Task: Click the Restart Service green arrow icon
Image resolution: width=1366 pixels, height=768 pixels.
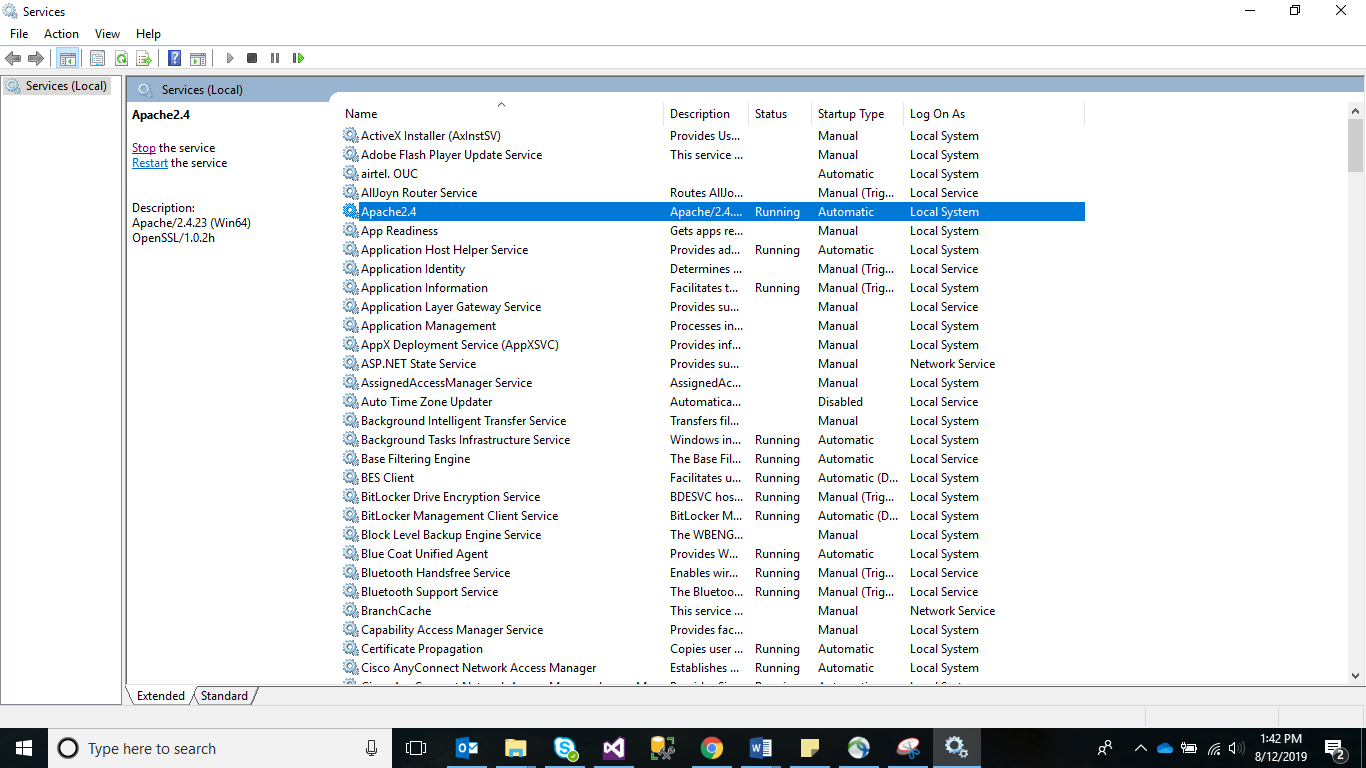Action: point(298,59)
